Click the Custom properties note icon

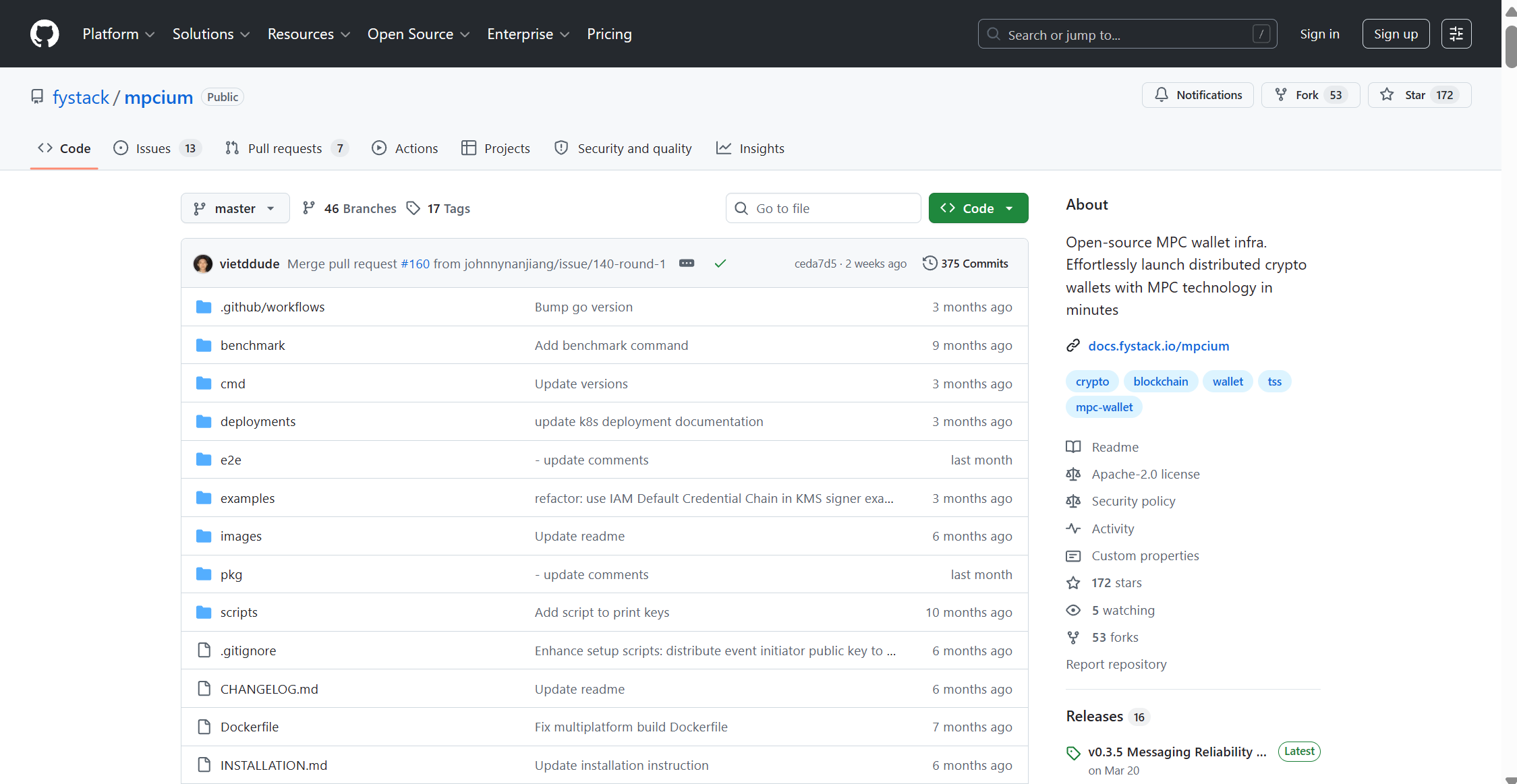(x=1073, y=556)
